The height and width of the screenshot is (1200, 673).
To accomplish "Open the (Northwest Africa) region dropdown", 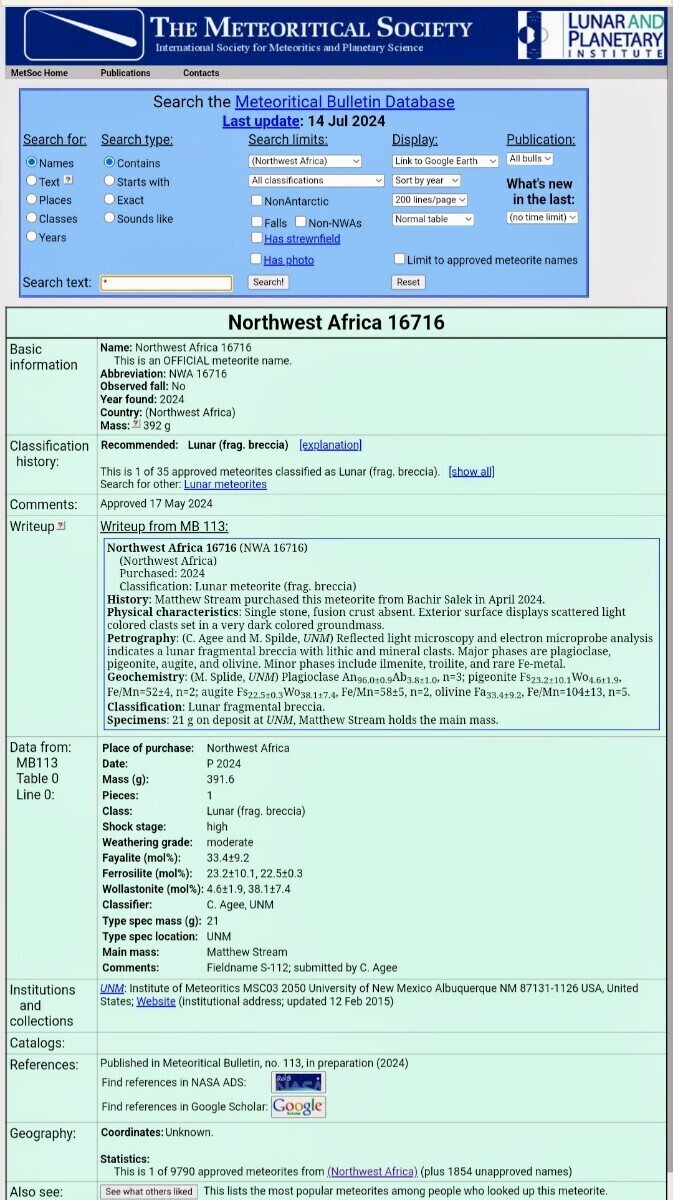I will [x=305, y=161].
